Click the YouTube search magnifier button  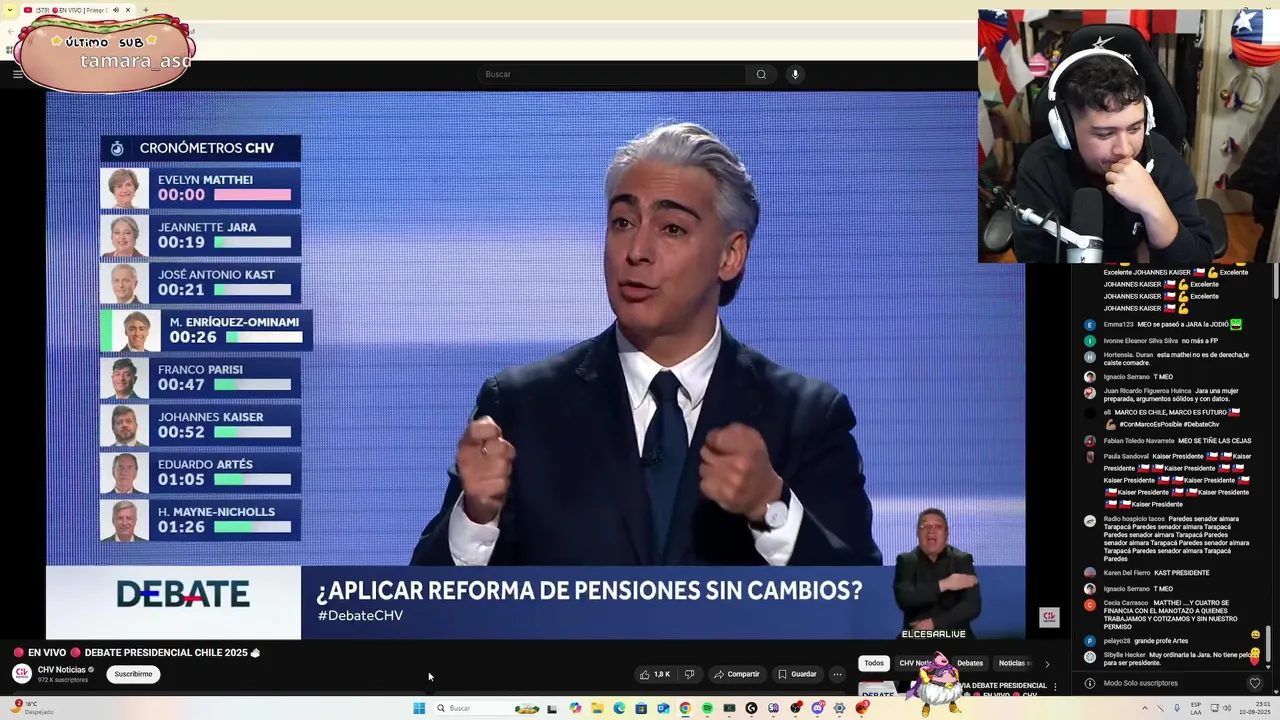[x=761, y=74]
